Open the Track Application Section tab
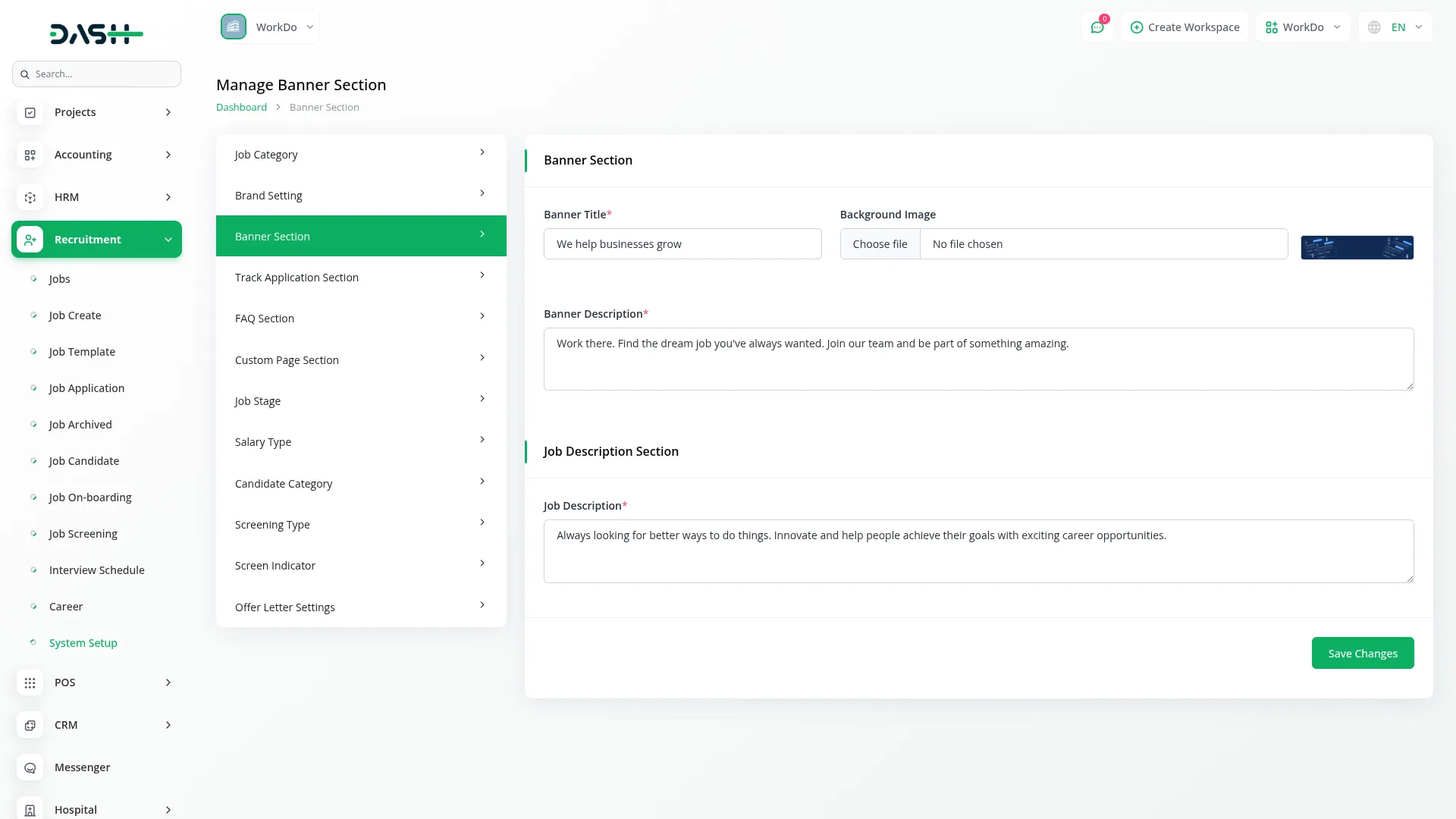This screenshot has height=819, width=1456. (361, 278)
